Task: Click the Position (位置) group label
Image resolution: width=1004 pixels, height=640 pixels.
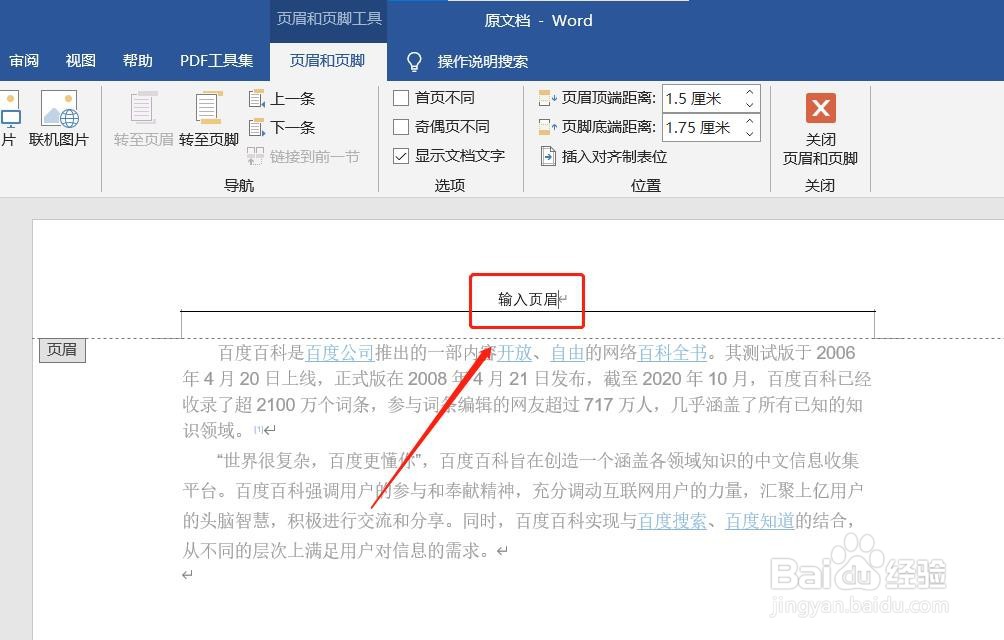Action: 645,186
